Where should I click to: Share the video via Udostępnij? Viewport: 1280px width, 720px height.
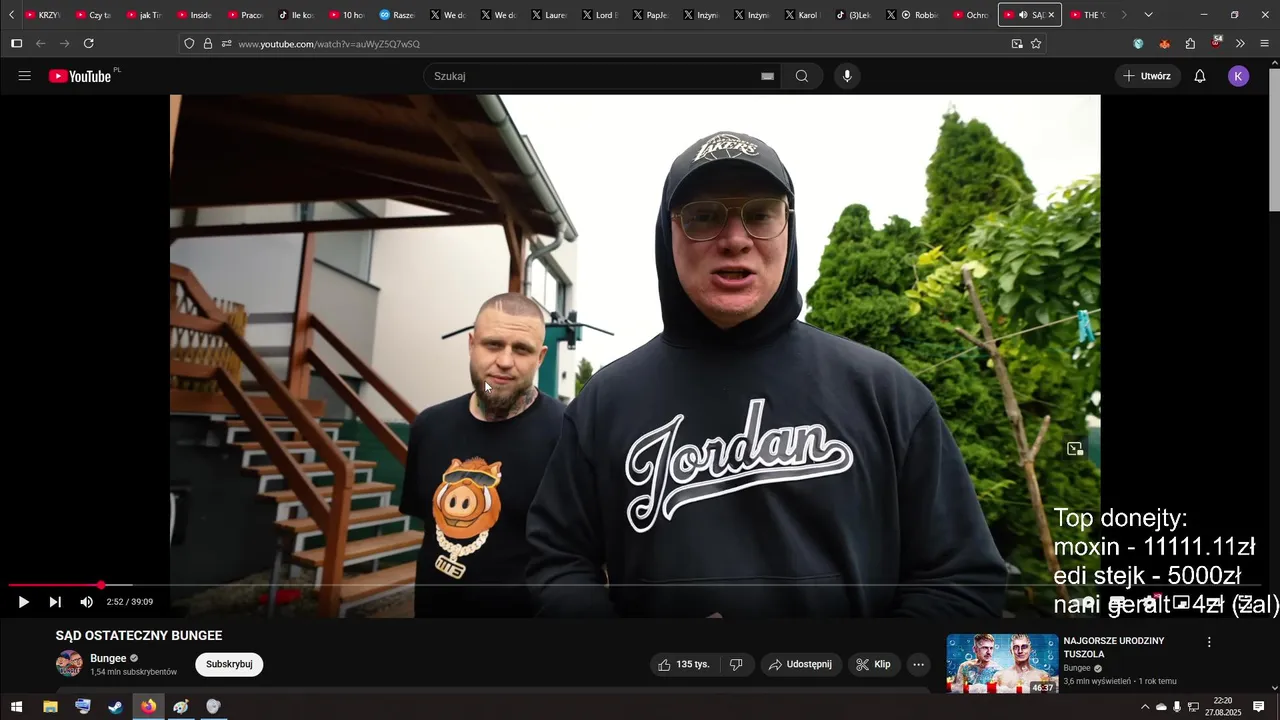click(x=801, y=664)
